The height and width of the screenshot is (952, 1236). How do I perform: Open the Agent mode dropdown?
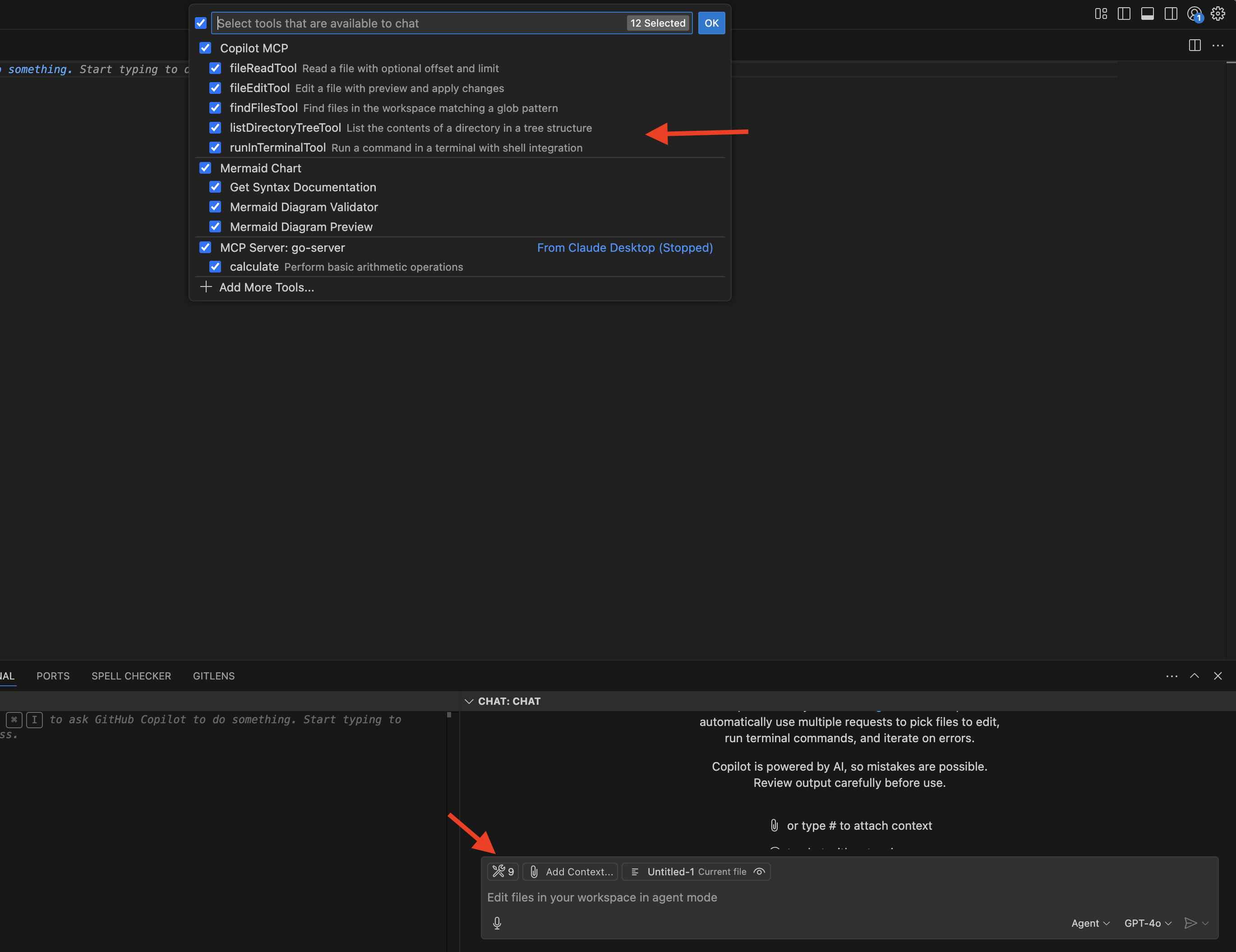(x=1090, y=923)
